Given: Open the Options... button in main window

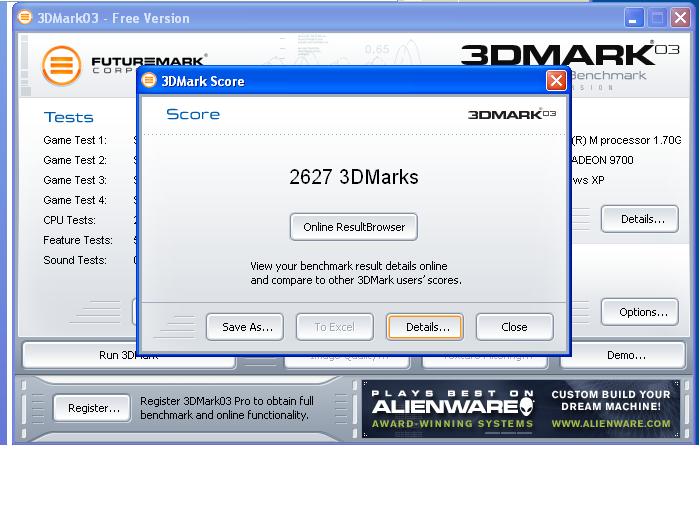Looking at the screenshot, I should 642,312.
